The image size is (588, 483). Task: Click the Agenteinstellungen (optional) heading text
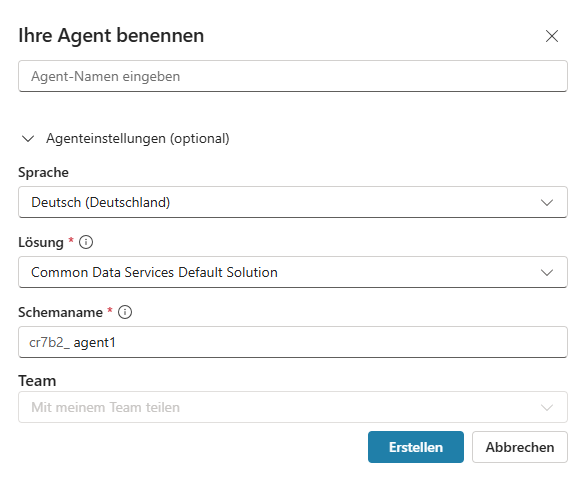pyautogui.click(x=138, y=138)
